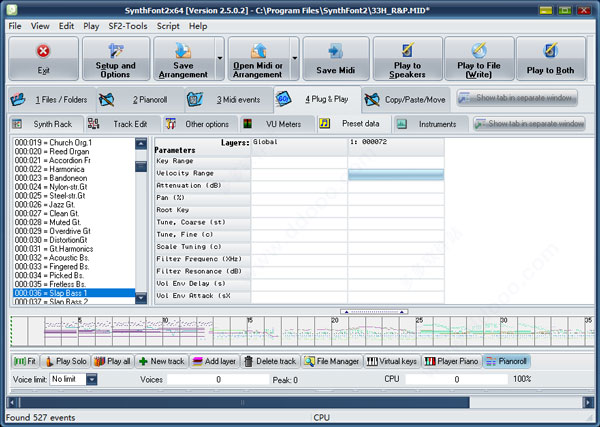Click Save Midi button

click(336, 59)
